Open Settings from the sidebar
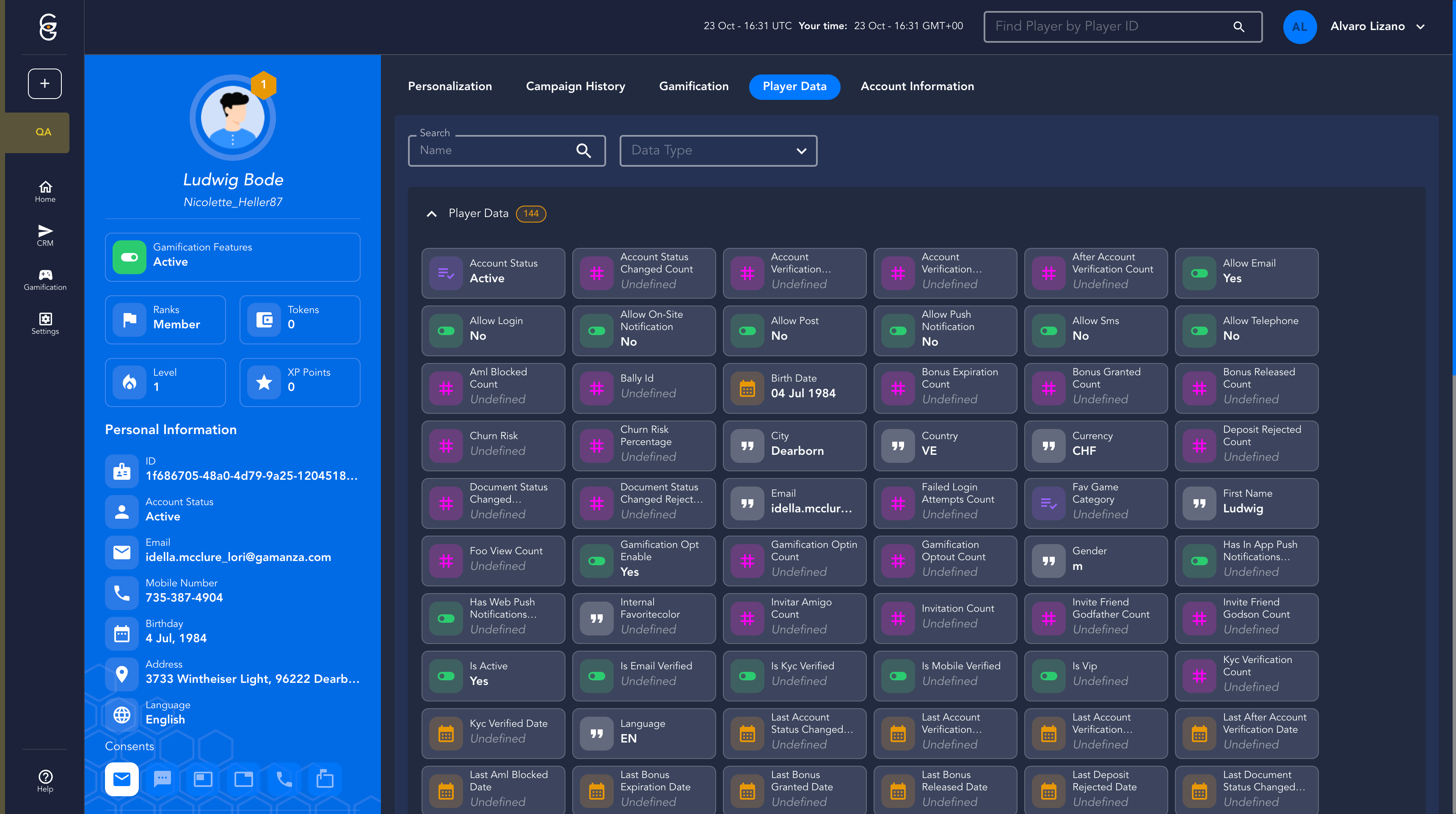The image size is (1456, 814). [x=44, y=324]
